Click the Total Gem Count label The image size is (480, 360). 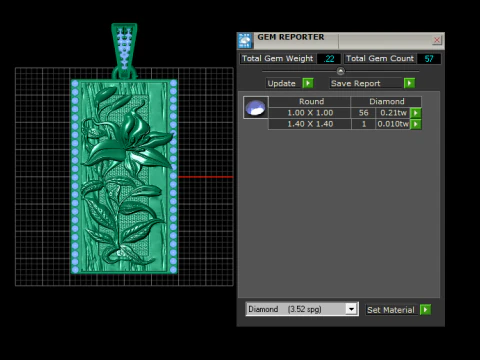point(380,59)
